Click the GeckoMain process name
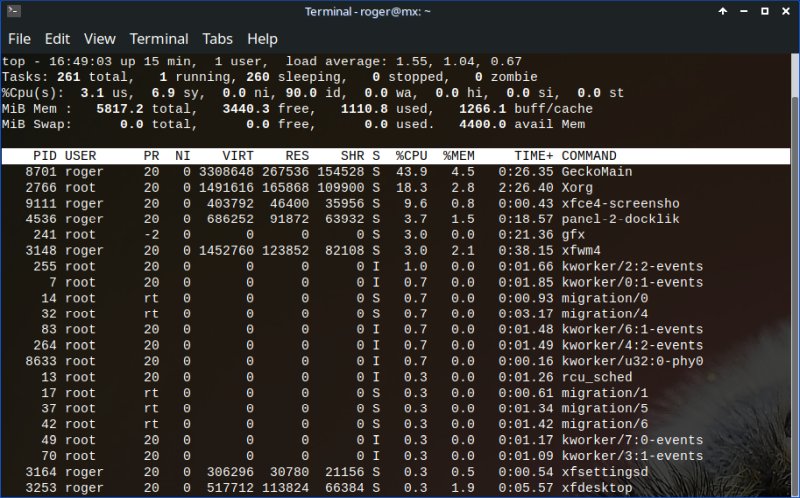This screenshot has height=498, width=800. click(597, 172)
